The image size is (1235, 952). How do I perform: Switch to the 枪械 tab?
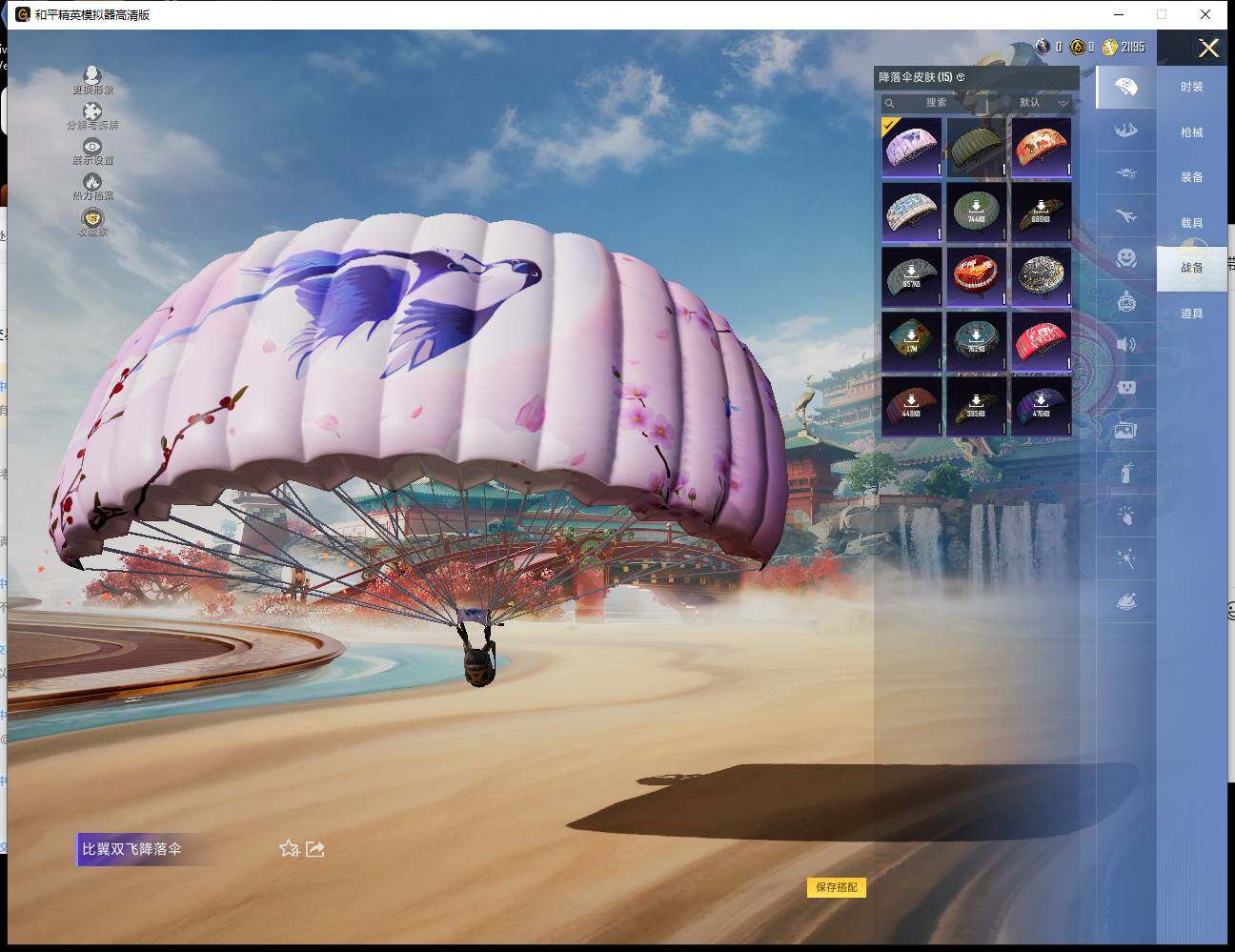[1192, 132]
